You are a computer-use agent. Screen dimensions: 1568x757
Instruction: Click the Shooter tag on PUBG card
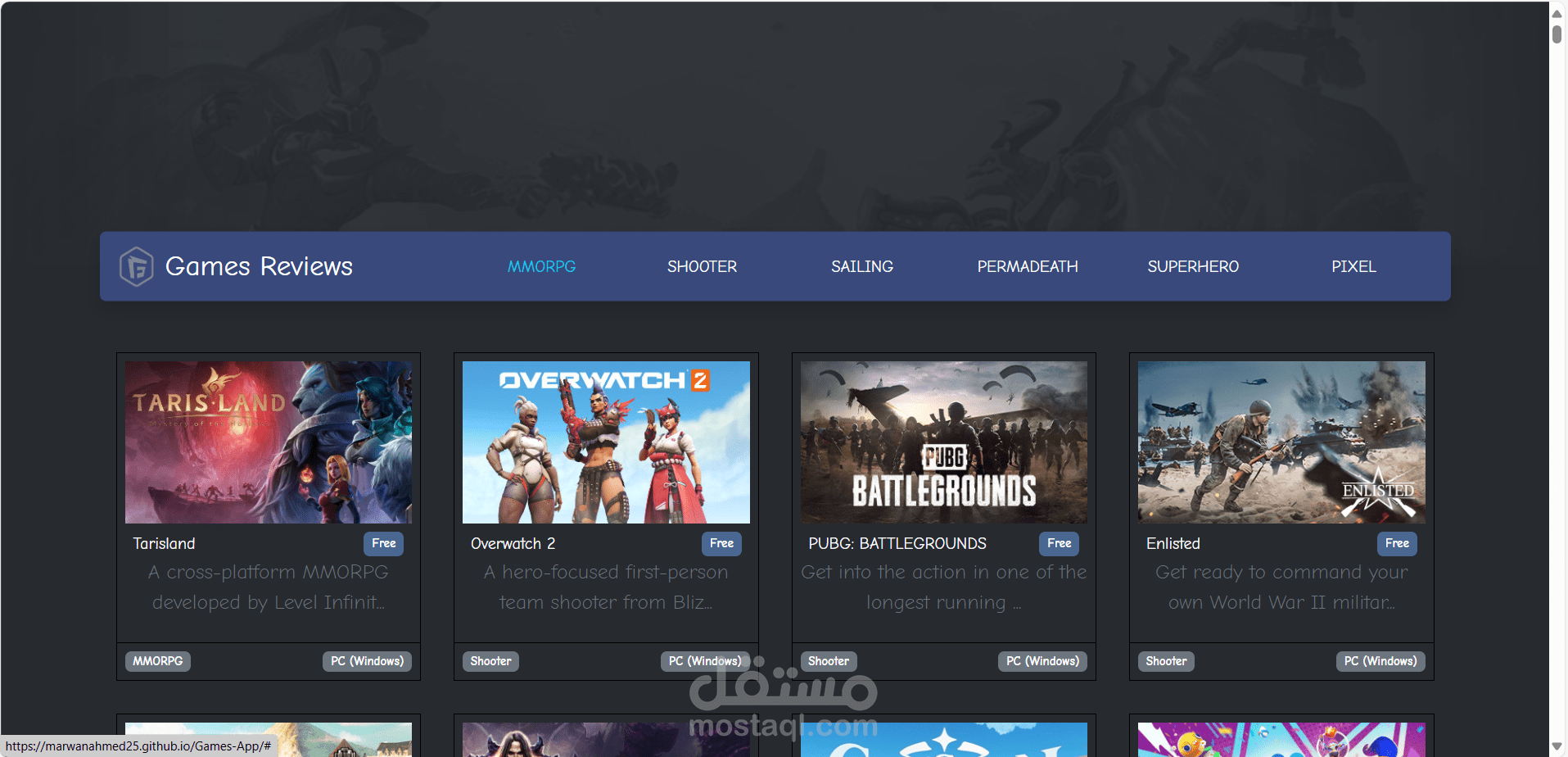pyautogui.click(x=829, y=661)
